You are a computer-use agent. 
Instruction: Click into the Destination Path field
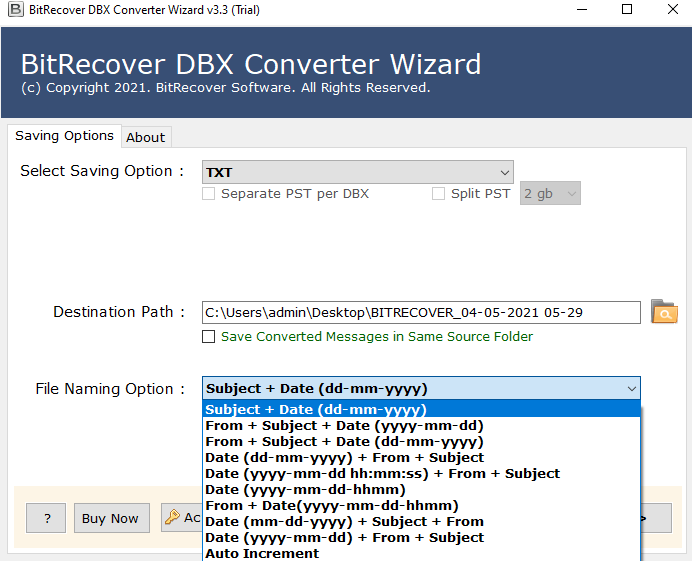tap(421, 313)
